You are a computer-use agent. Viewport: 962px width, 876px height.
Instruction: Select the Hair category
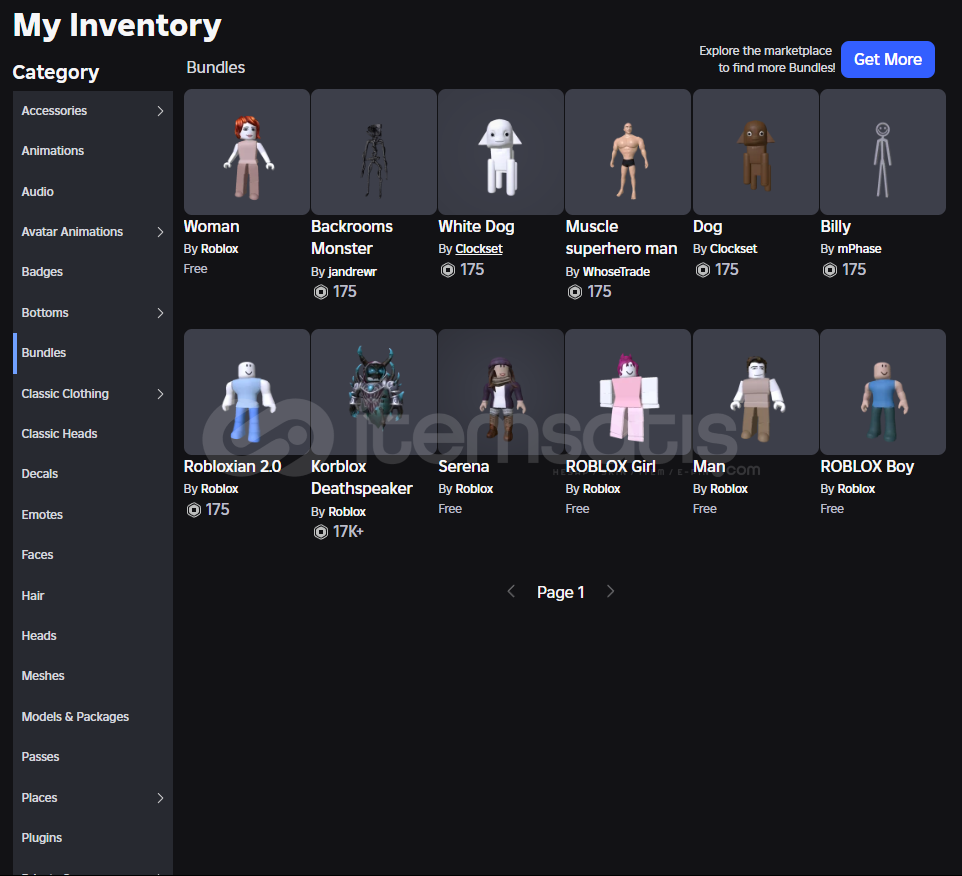(93, 596)
